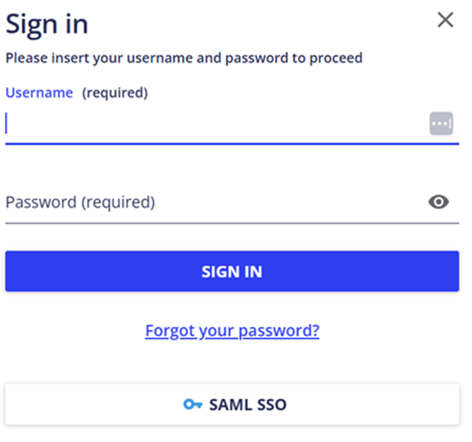
Task: Choose the SAML SSO login option
Action: tap(232, 404)
